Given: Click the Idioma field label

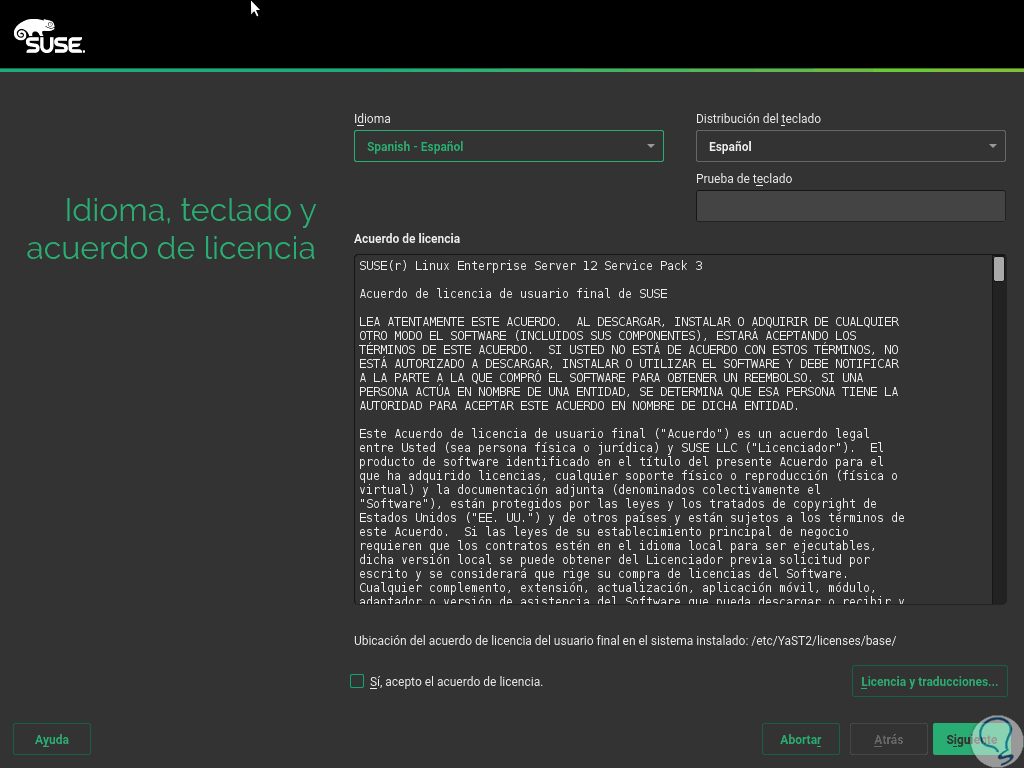Looking at the screenshot, I should (372, 119).
